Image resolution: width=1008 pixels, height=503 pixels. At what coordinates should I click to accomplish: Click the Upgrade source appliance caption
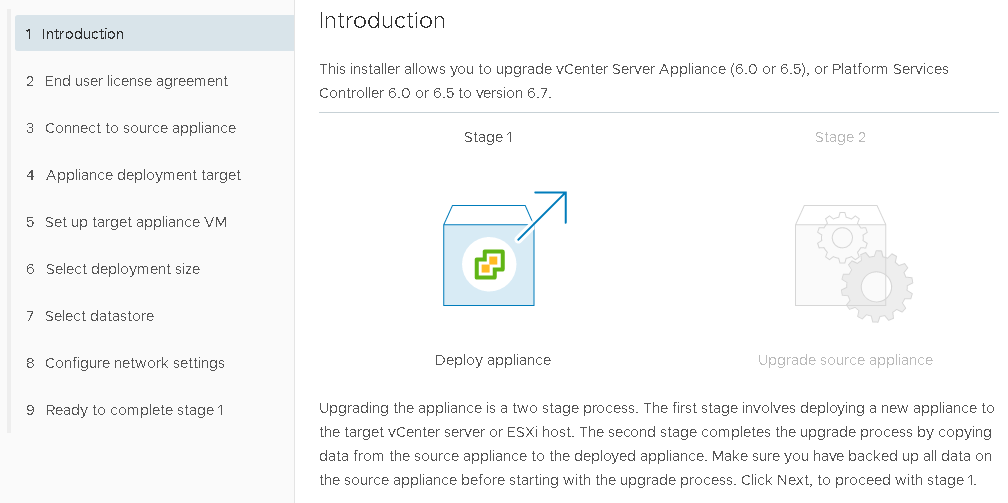click(x=845, y=360)
